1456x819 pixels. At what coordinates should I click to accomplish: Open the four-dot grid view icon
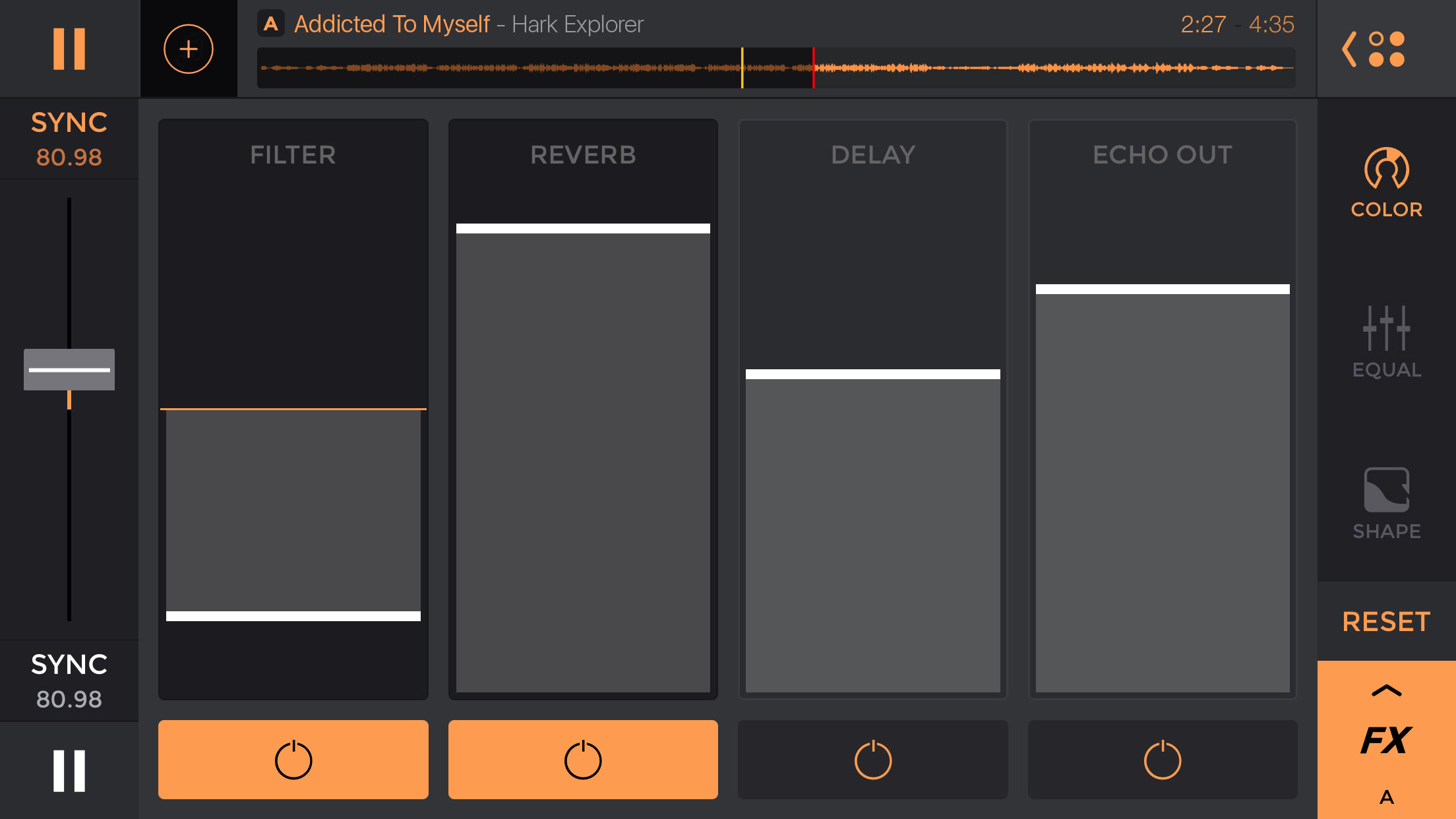pyautogui.click(x=1387, y=49)
